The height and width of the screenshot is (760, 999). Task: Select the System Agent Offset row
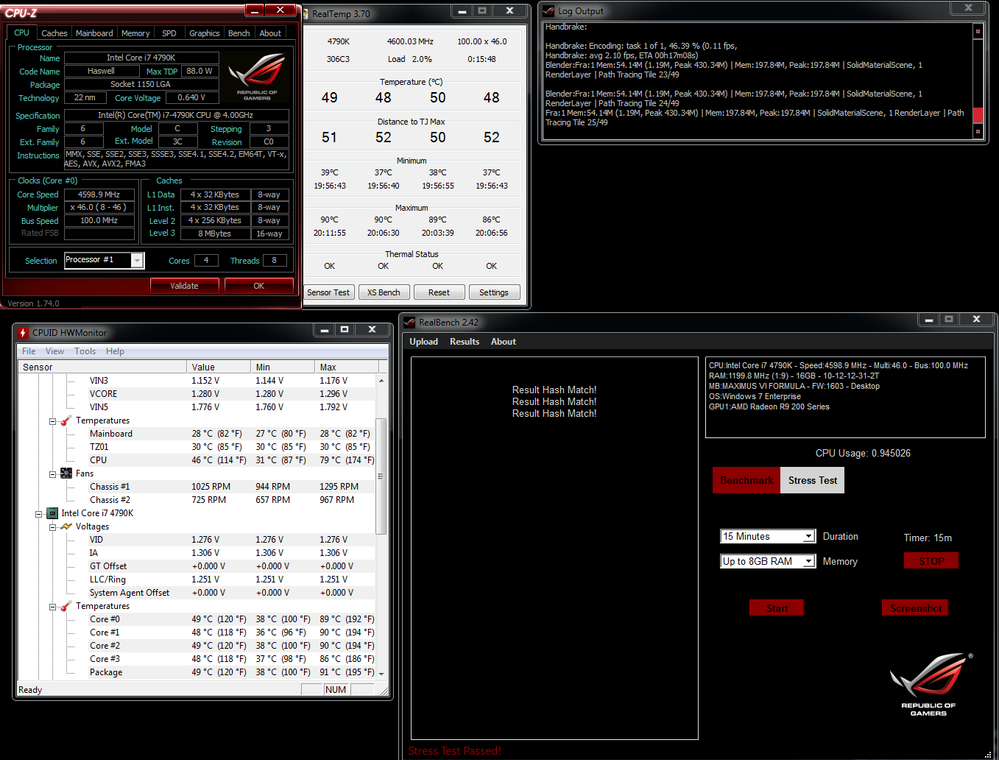coord(196,592)
